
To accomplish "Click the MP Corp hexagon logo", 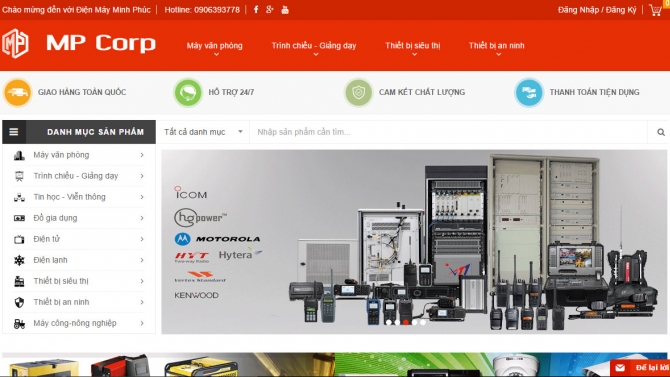I will pos(15,43).
